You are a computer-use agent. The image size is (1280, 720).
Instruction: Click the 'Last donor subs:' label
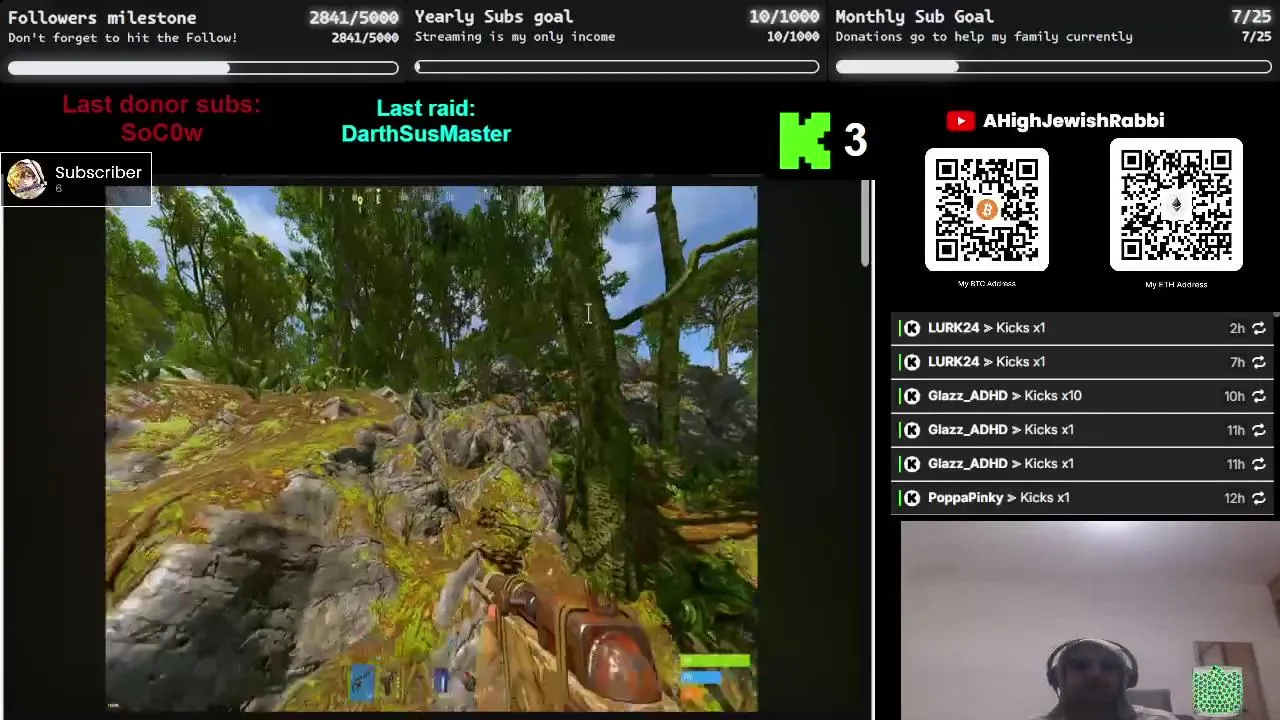[162, 105]
